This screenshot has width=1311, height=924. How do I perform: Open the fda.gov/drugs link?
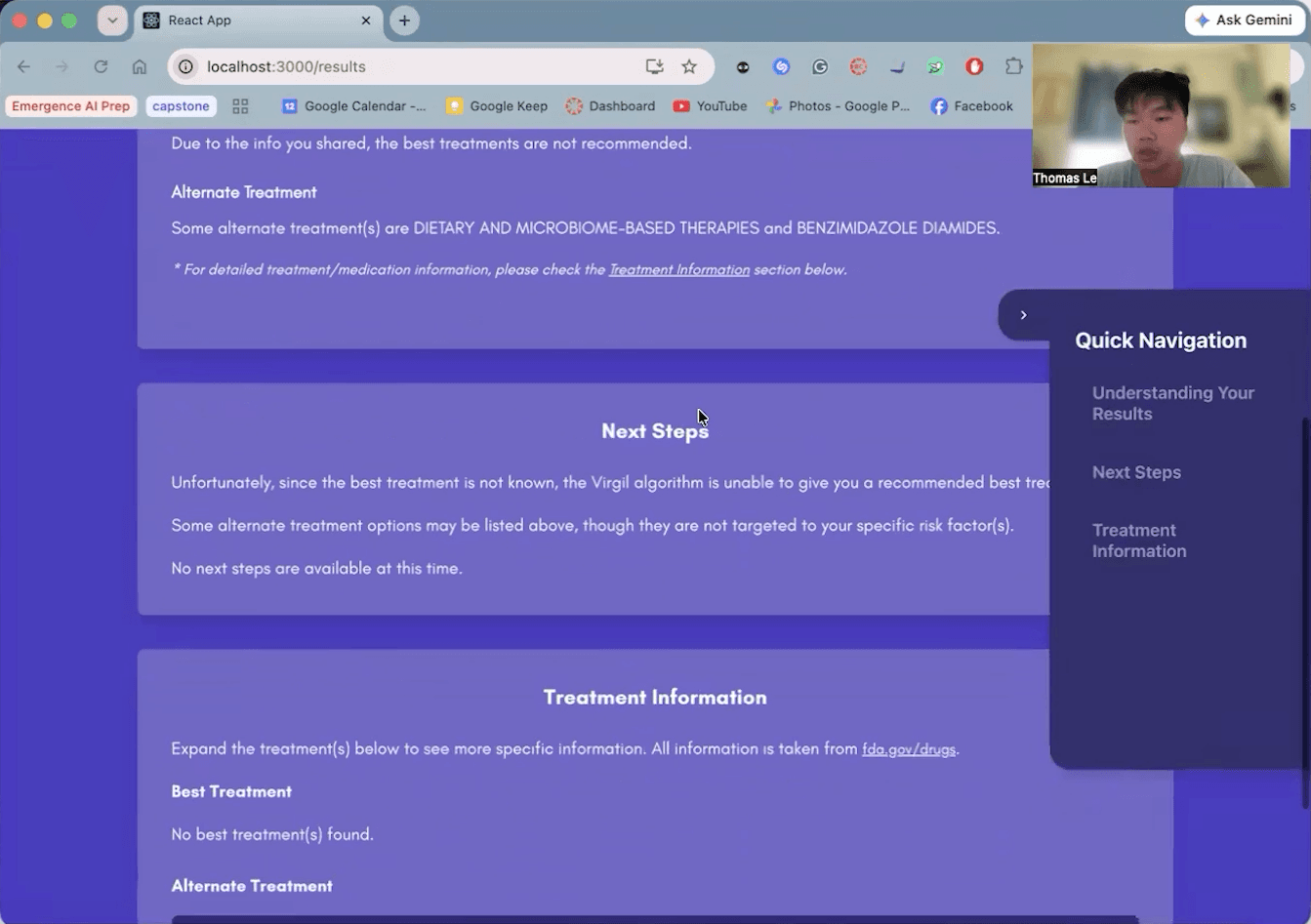tap(909, 749)
